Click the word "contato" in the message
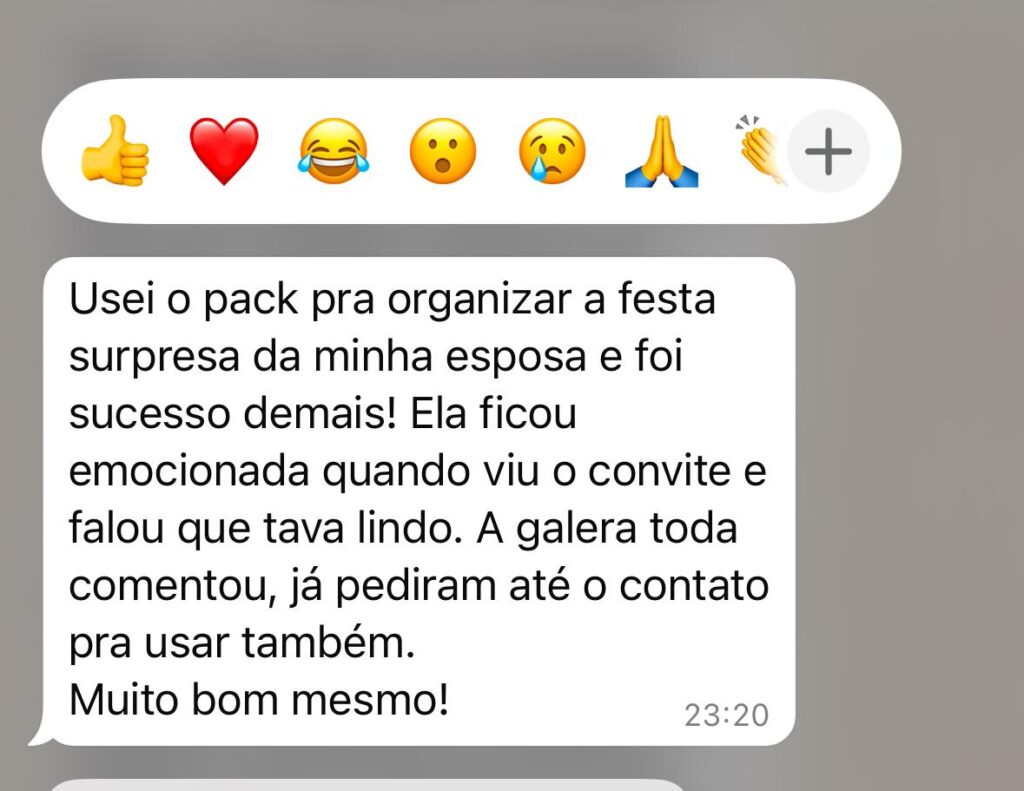The height and width of the screenshot is (791, 1024). coord(694,586)
